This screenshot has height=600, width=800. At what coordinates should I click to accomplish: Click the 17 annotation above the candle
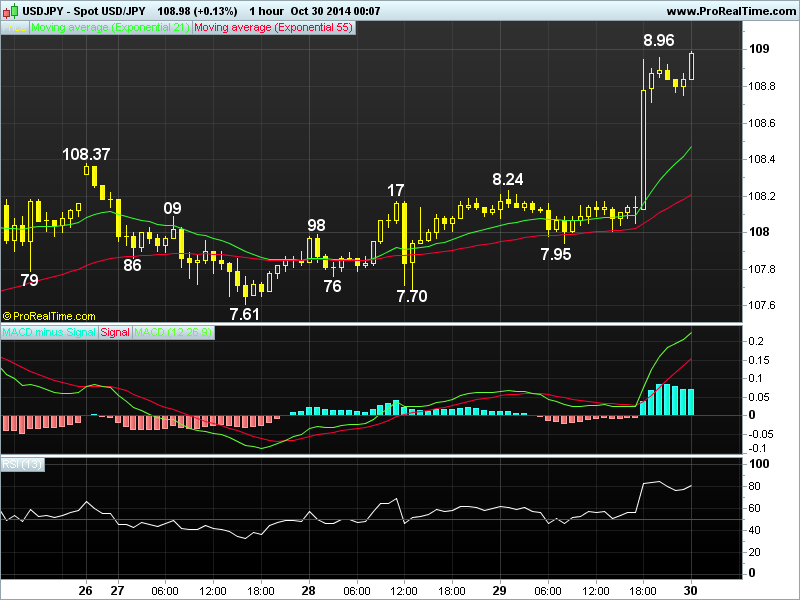tap(395, 191)
